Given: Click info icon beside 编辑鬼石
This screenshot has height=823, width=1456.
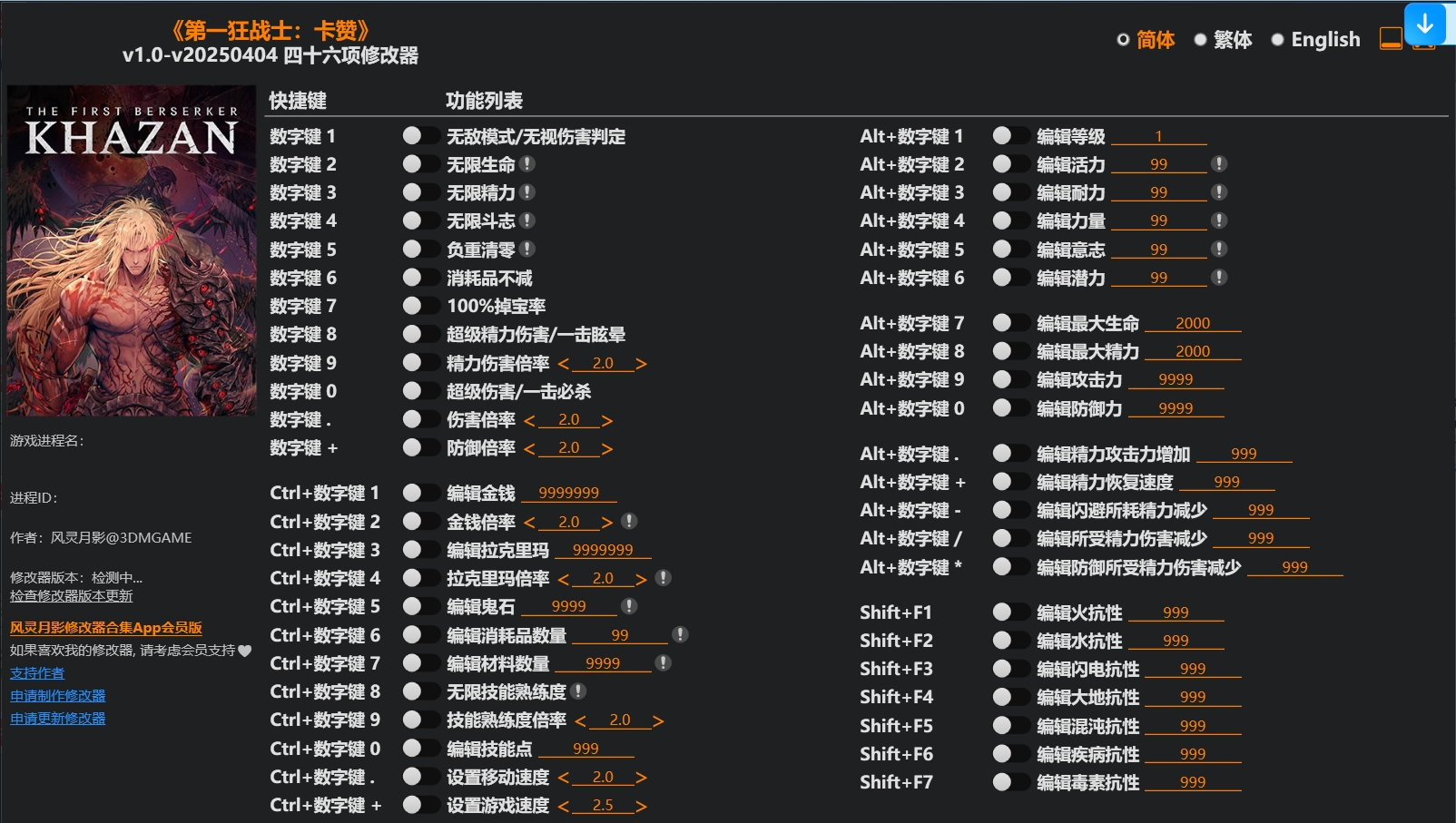Looking at the screenshot, I should tap(629, 606).
